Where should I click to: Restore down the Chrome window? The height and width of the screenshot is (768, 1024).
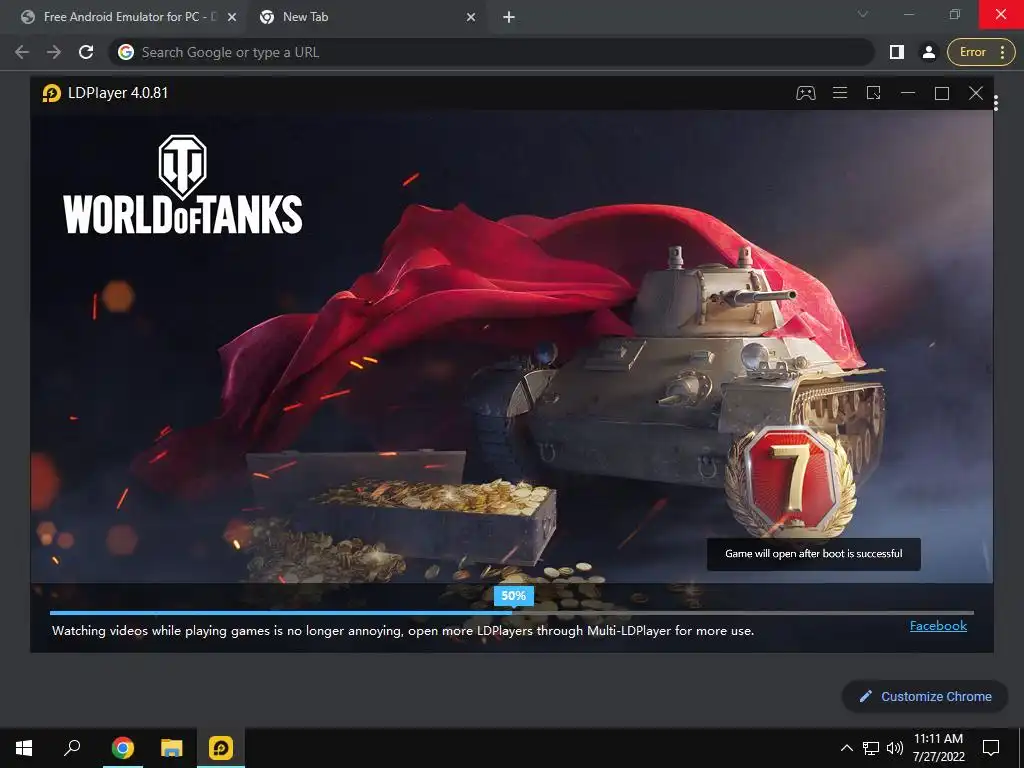coord(955,14)
